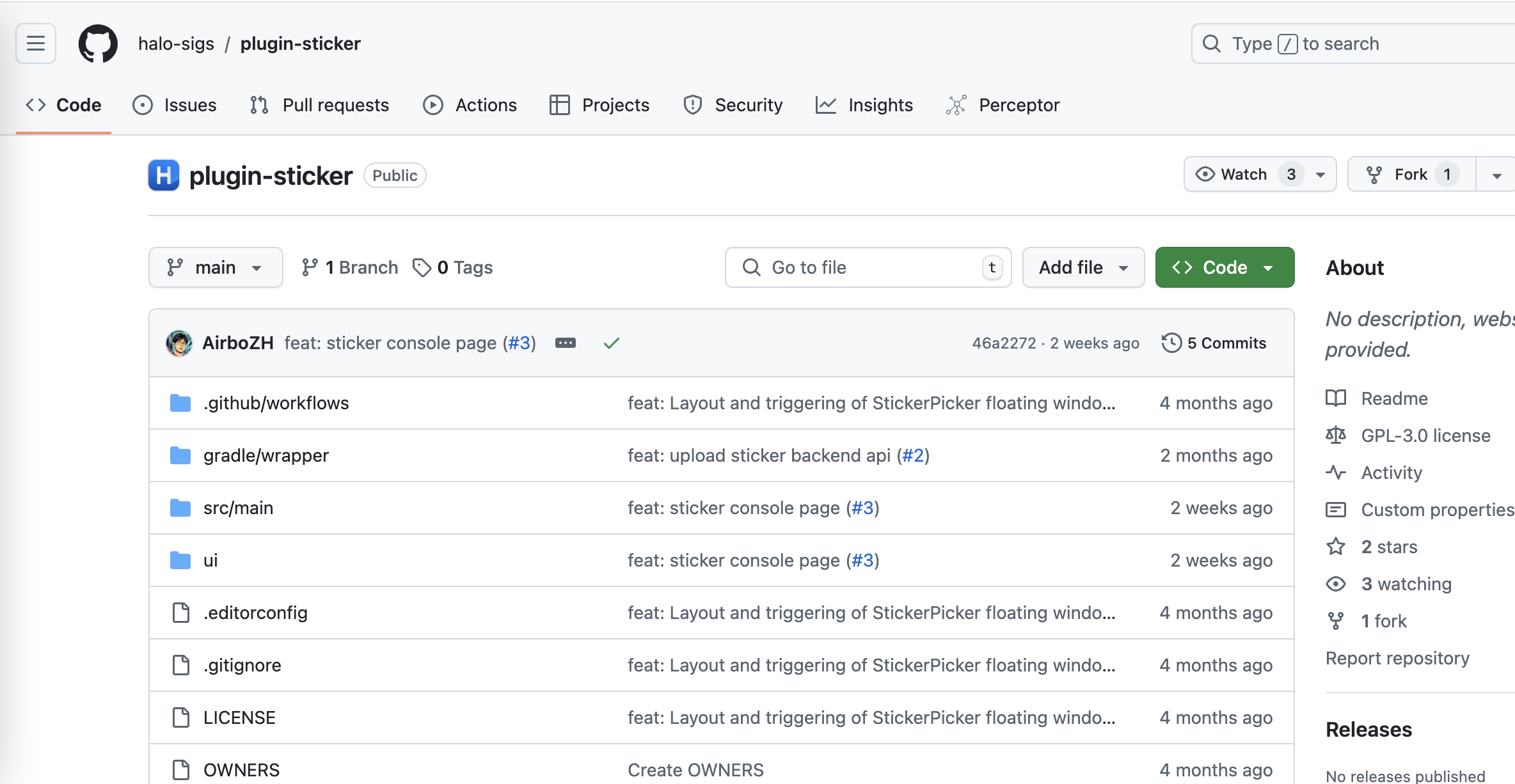Open the Perceptor tab
This screenshot has height=784, width=1515.
point(1003,105)
